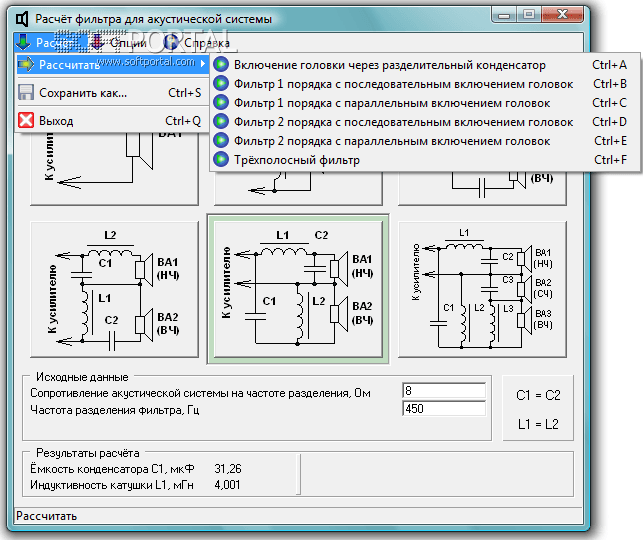Click the Ёмкость конденсатора С1 result 31,26

pos(228,469)
